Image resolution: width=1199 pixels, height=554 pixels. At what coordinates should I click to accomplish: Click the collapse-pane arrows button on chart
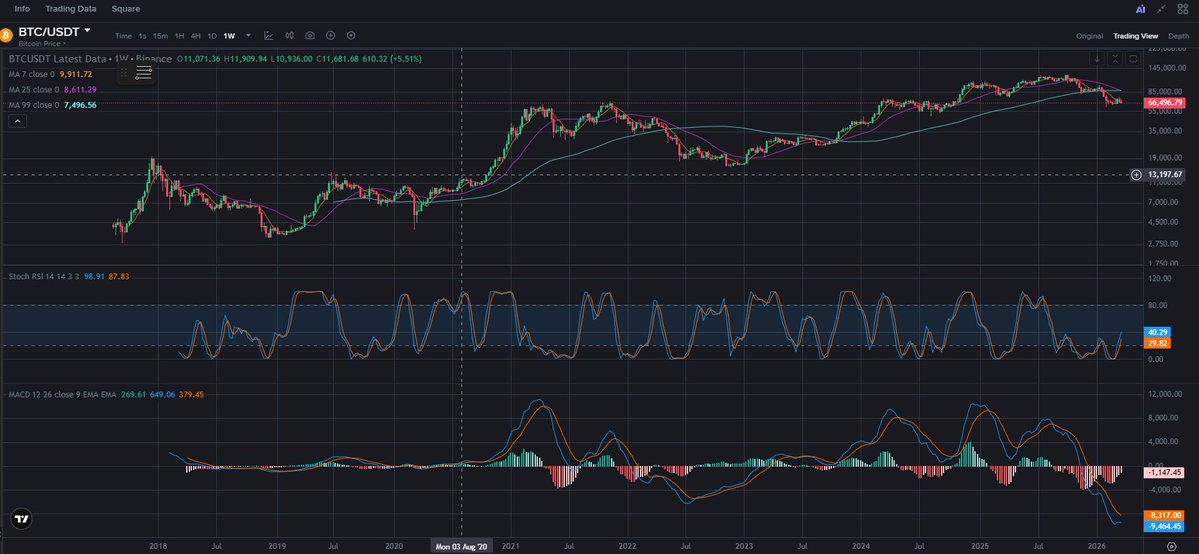[1116, 59]
